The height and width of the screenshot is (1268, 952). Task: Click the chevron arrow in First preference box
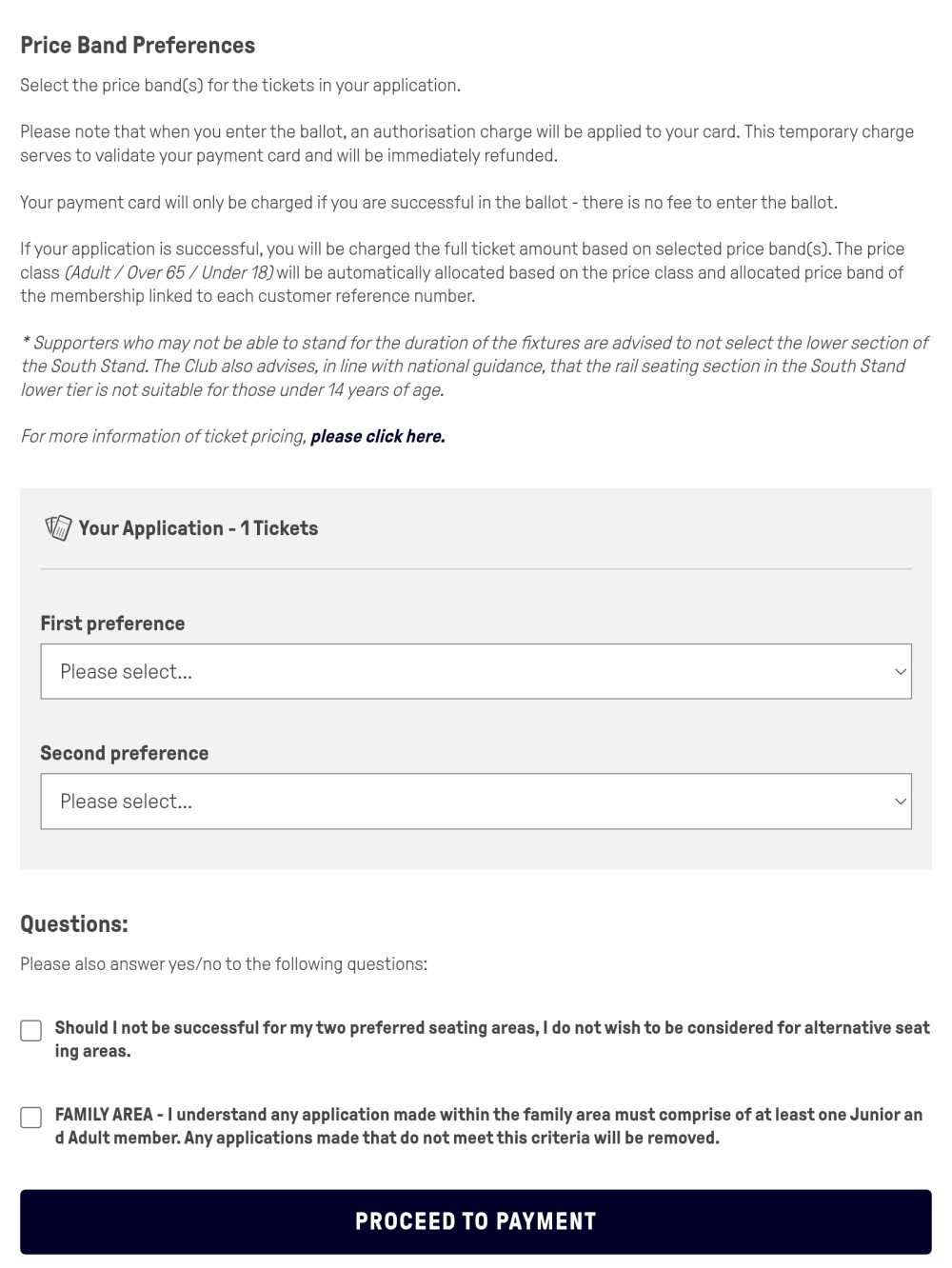900,671
